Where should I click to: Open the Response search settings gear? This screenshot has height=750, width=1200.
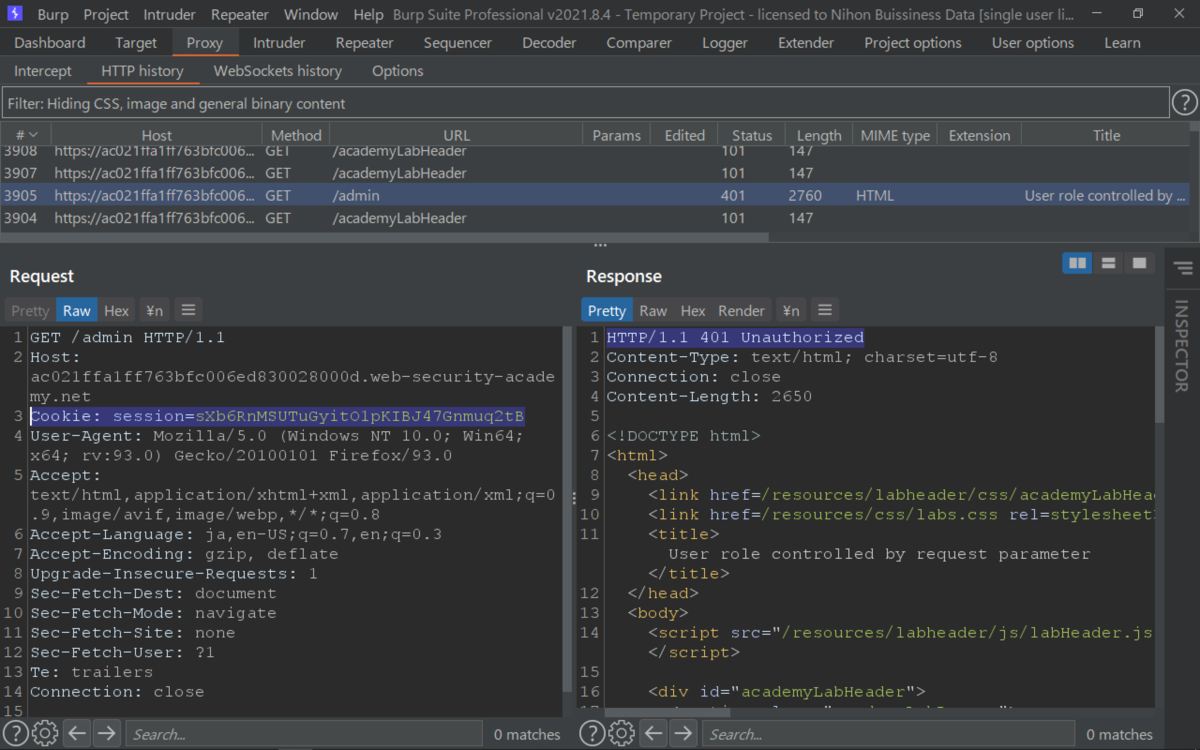[x=621, y=733]
